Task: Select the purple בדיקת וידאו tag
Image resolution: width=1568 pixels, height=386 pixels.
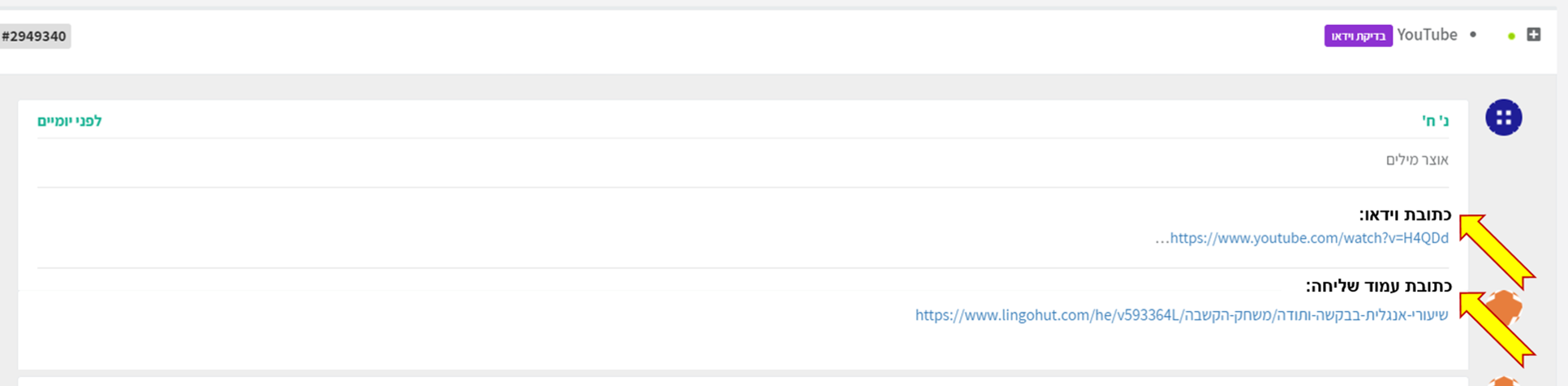Action: [1358, 36]
